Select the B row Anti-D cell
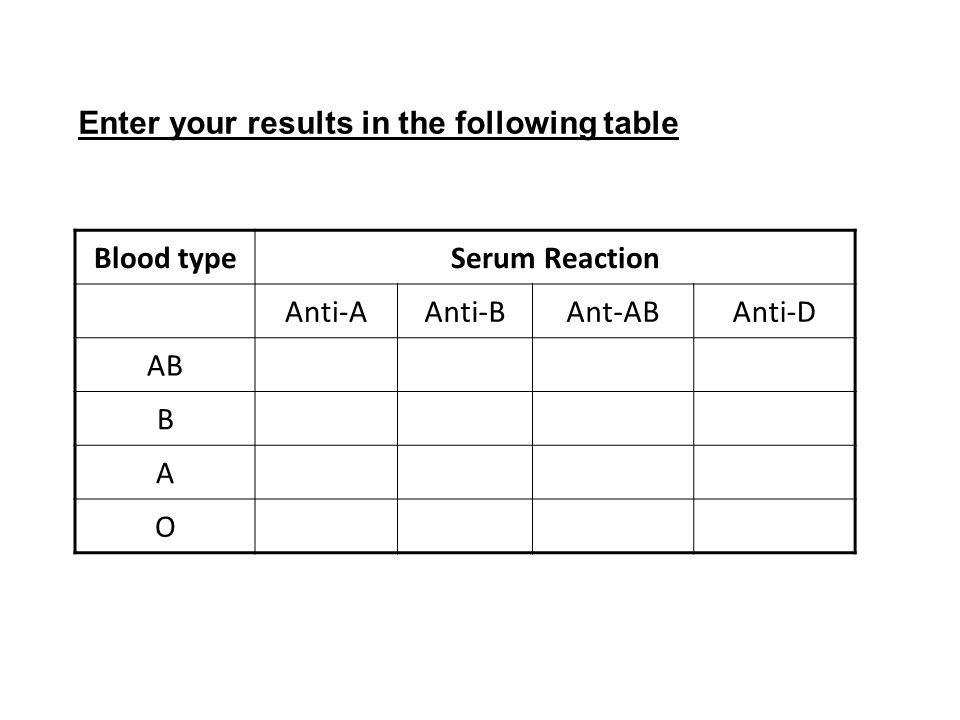The image size is (960, 720). click(774, 419)
